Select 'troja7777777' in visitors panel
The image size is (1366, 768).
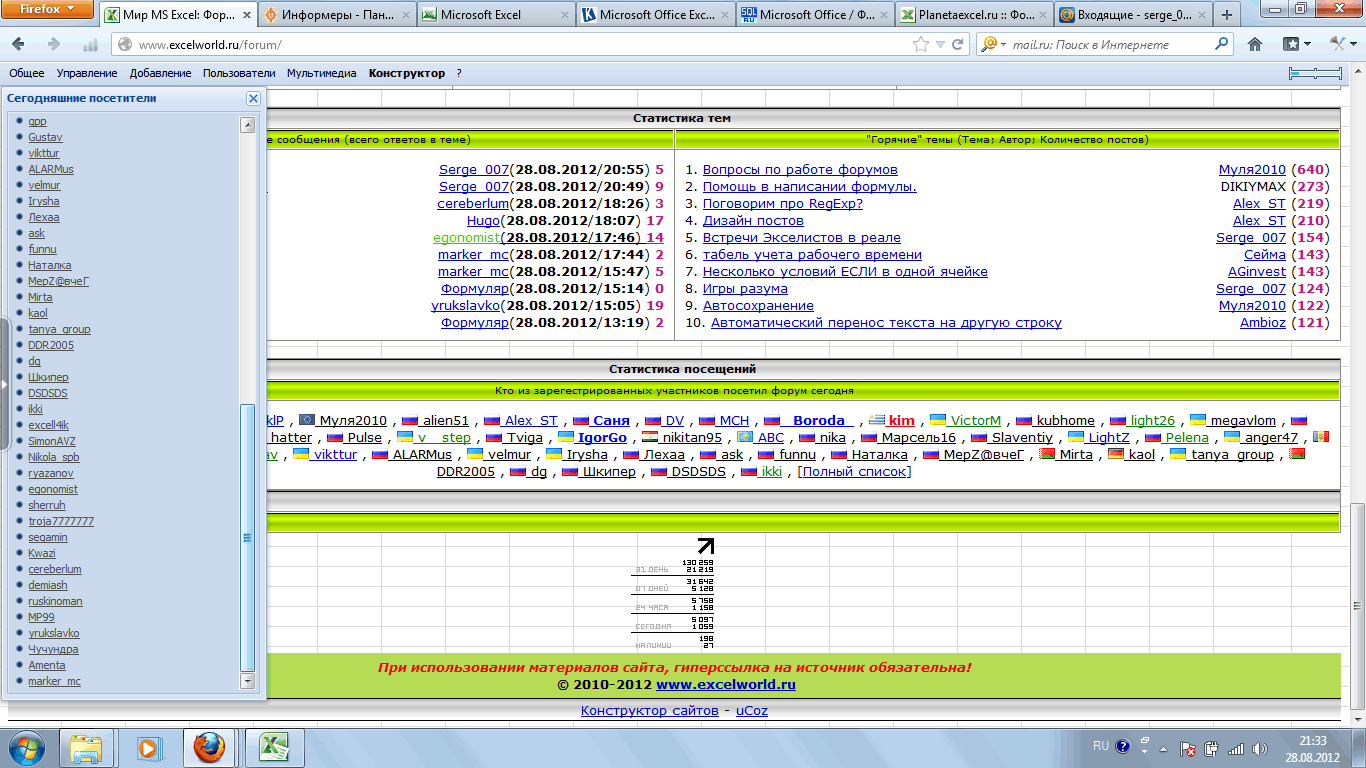click(61, 521)
